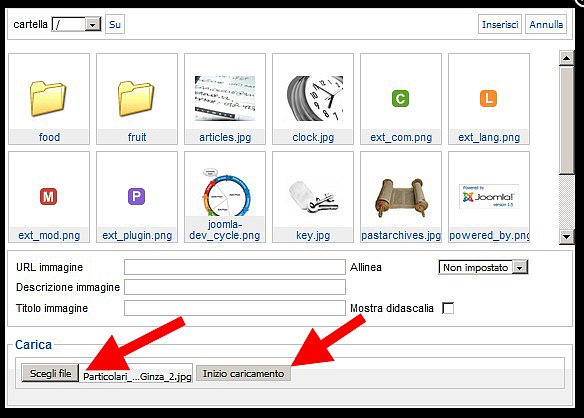Choose the key.jpg keys image

(314, 197)
